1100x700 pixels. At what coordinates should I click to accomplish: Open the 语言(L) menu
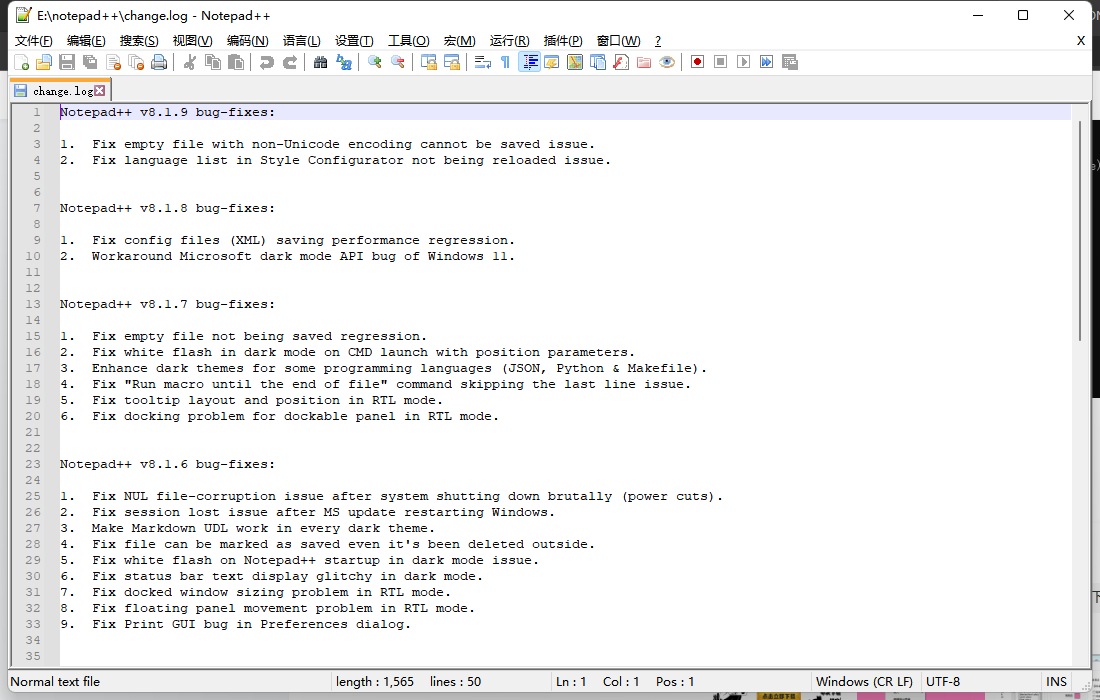pos(302,41)
